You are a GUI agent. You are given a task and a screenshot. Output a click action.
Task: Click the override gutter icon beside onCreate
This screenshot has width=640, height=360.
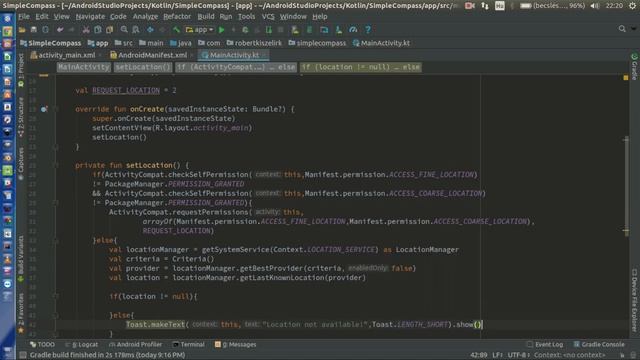(x=44, y=109)
